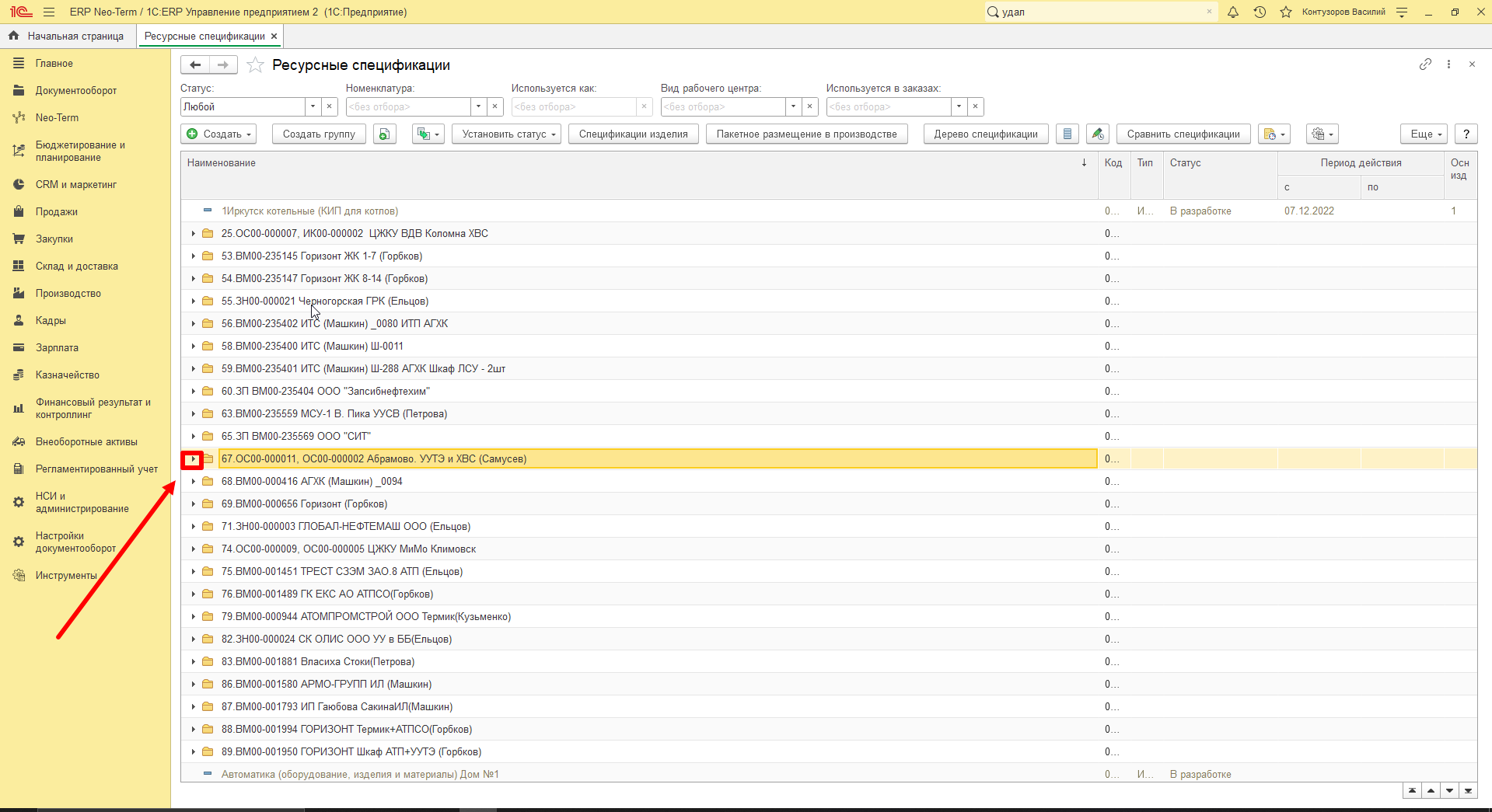
Task: Switch to Начальная страница tab
Action: click(x=67, y=37)
